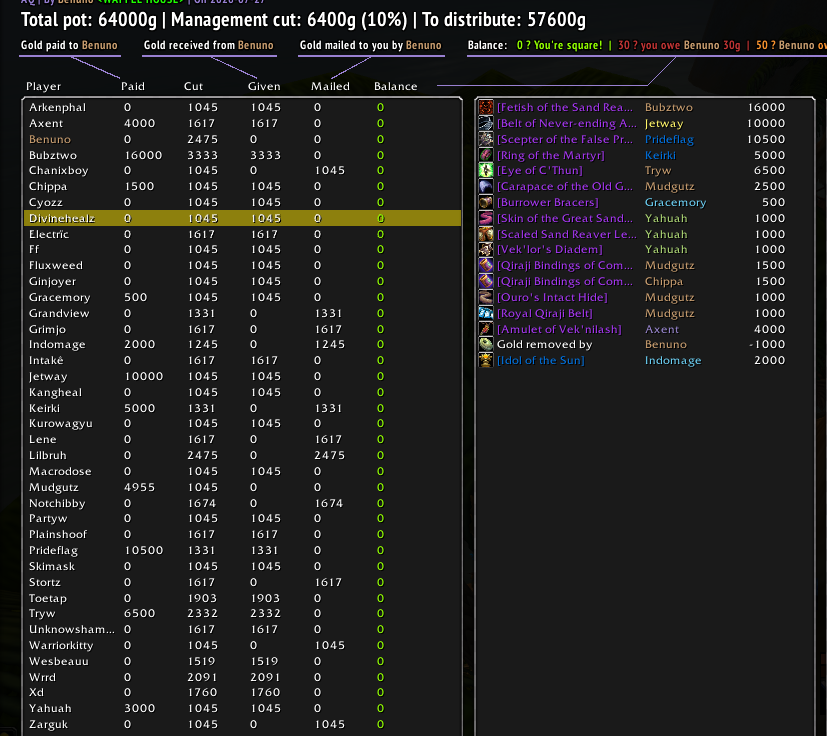Click Gracemory buyer name in loot list

coord(676,203)
